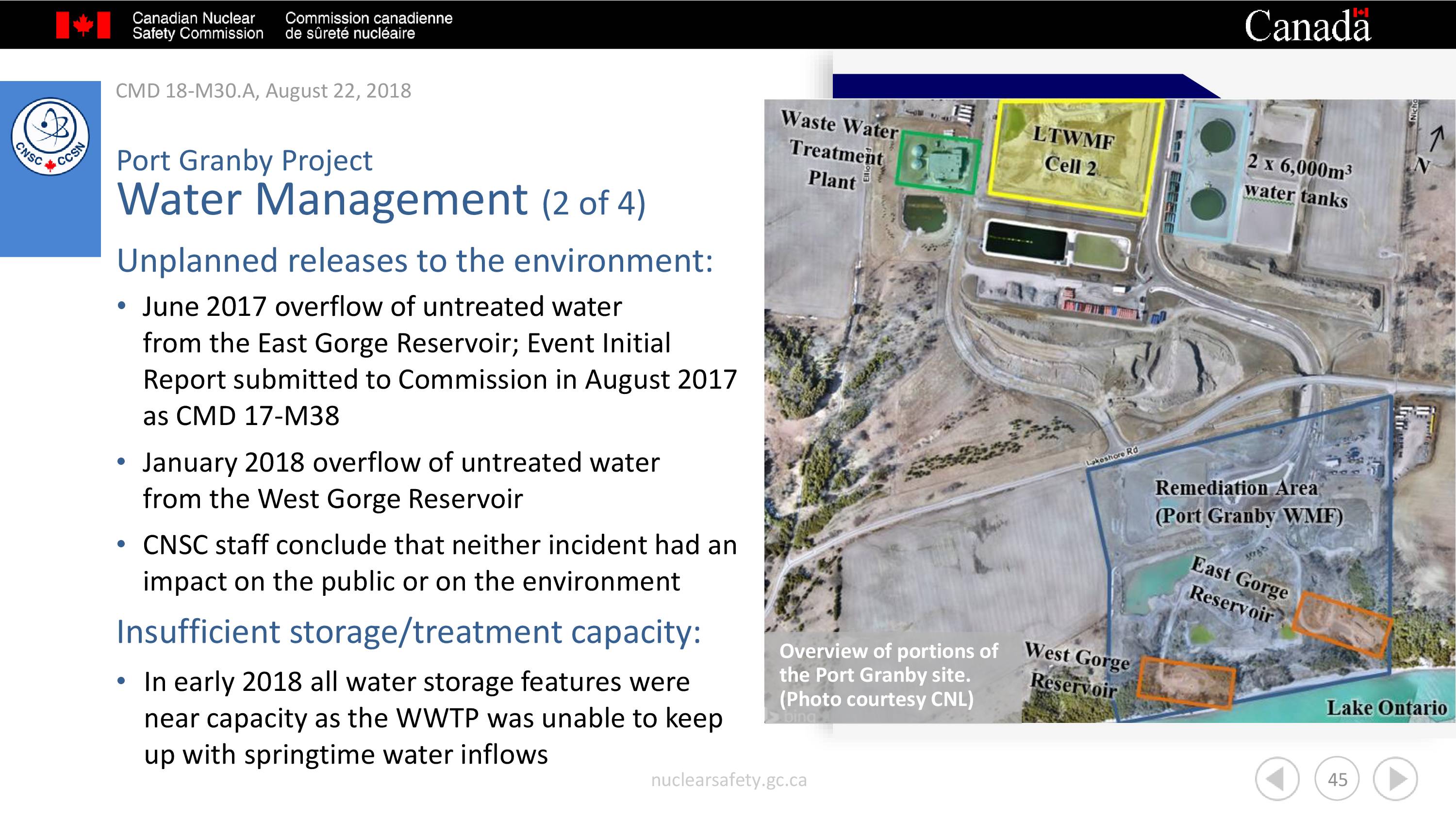Click the green-outlined treatment plant building
1456x819 pixels.
938,162
